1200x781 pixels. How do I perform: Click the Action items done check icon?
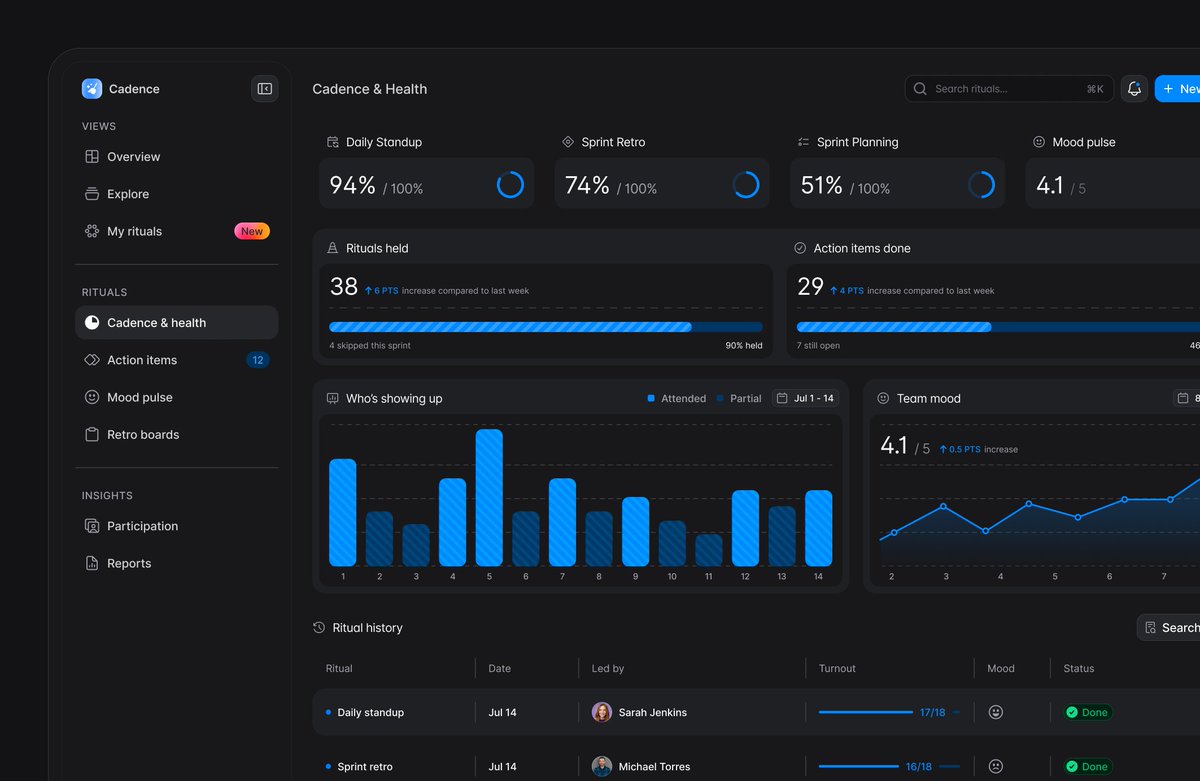pos(800,248)
